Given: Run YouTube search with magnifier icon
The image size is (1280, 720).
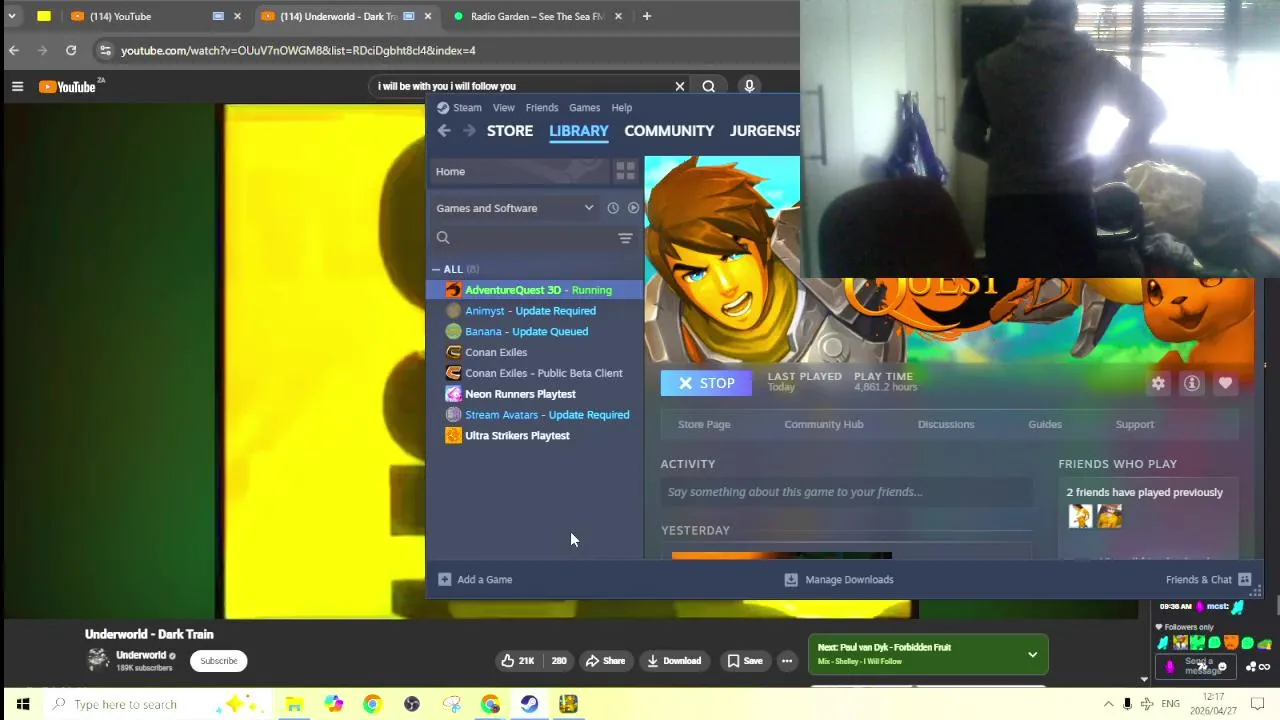Looking at the screenshot, I should 709,86.
